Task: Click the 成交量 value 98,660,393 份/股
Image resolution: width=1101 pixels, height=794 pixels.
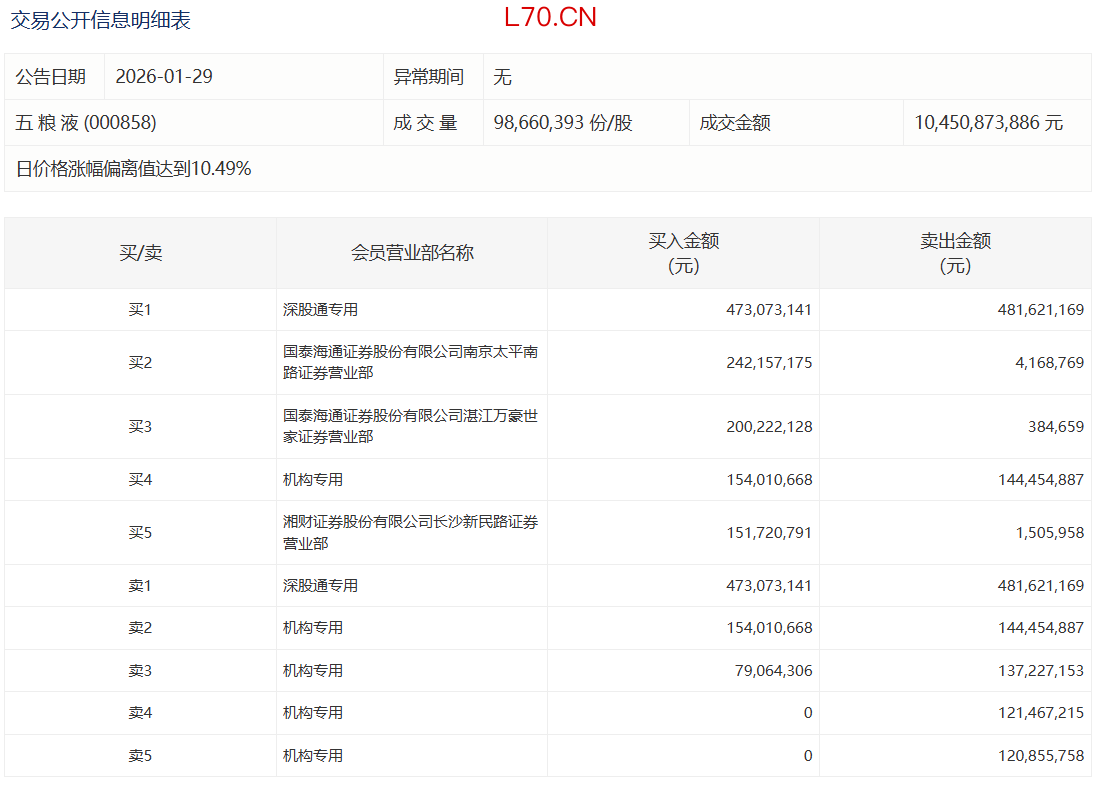Action: (563, 123)
